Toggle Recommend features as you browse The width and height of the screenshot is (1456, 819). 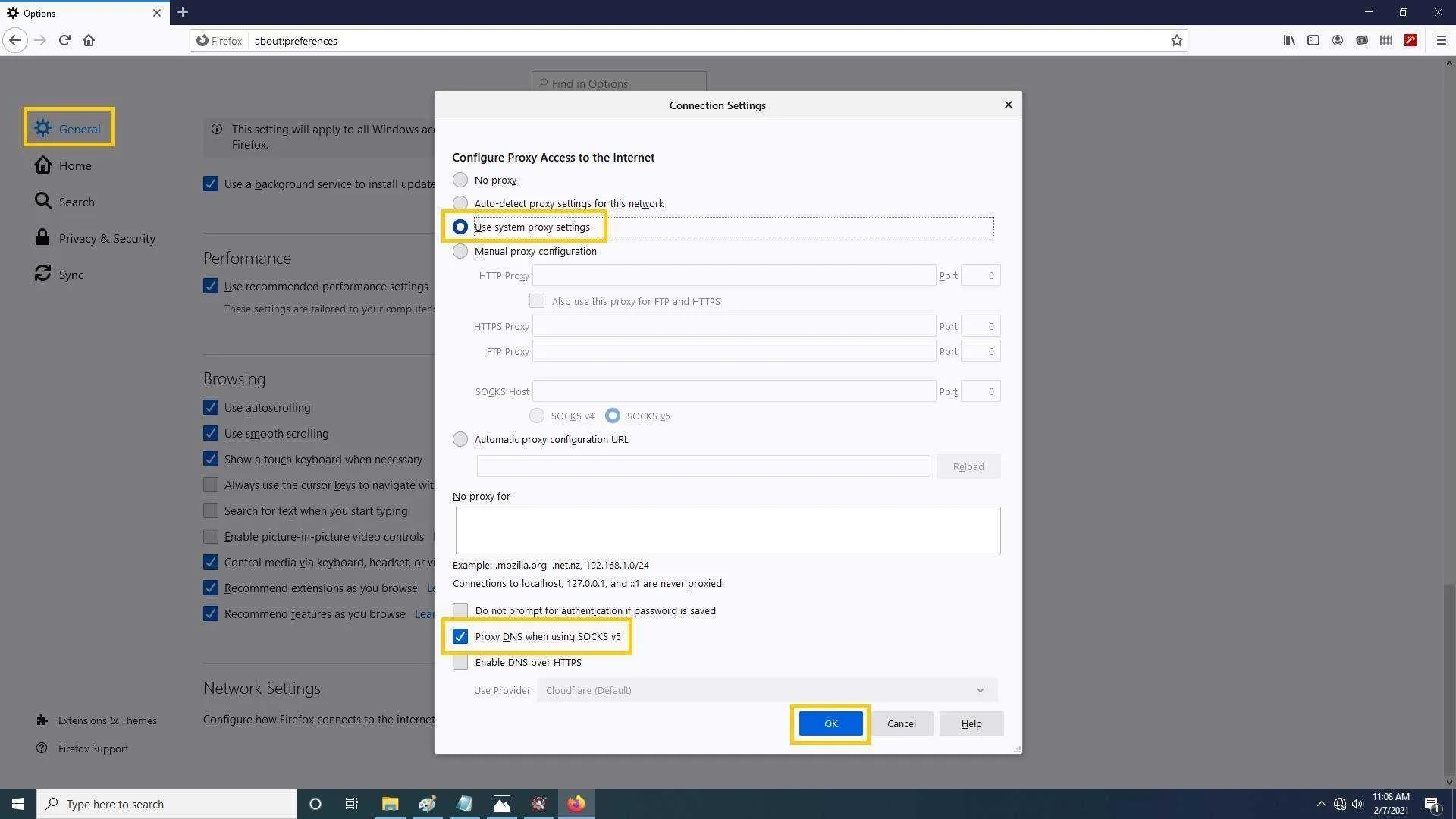coord(210,613)
